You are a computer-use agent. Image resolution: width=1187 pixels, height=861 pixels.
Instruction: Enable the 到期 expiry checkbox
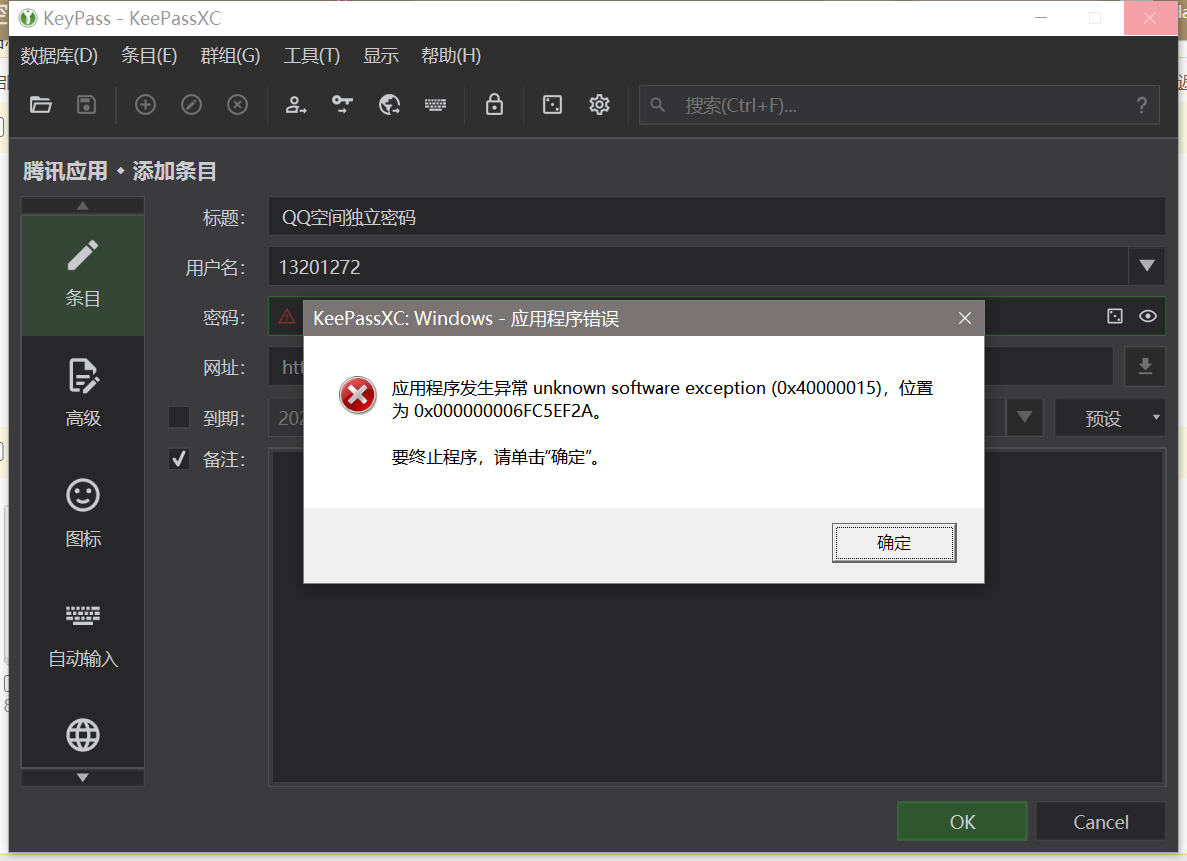(179, 417)
